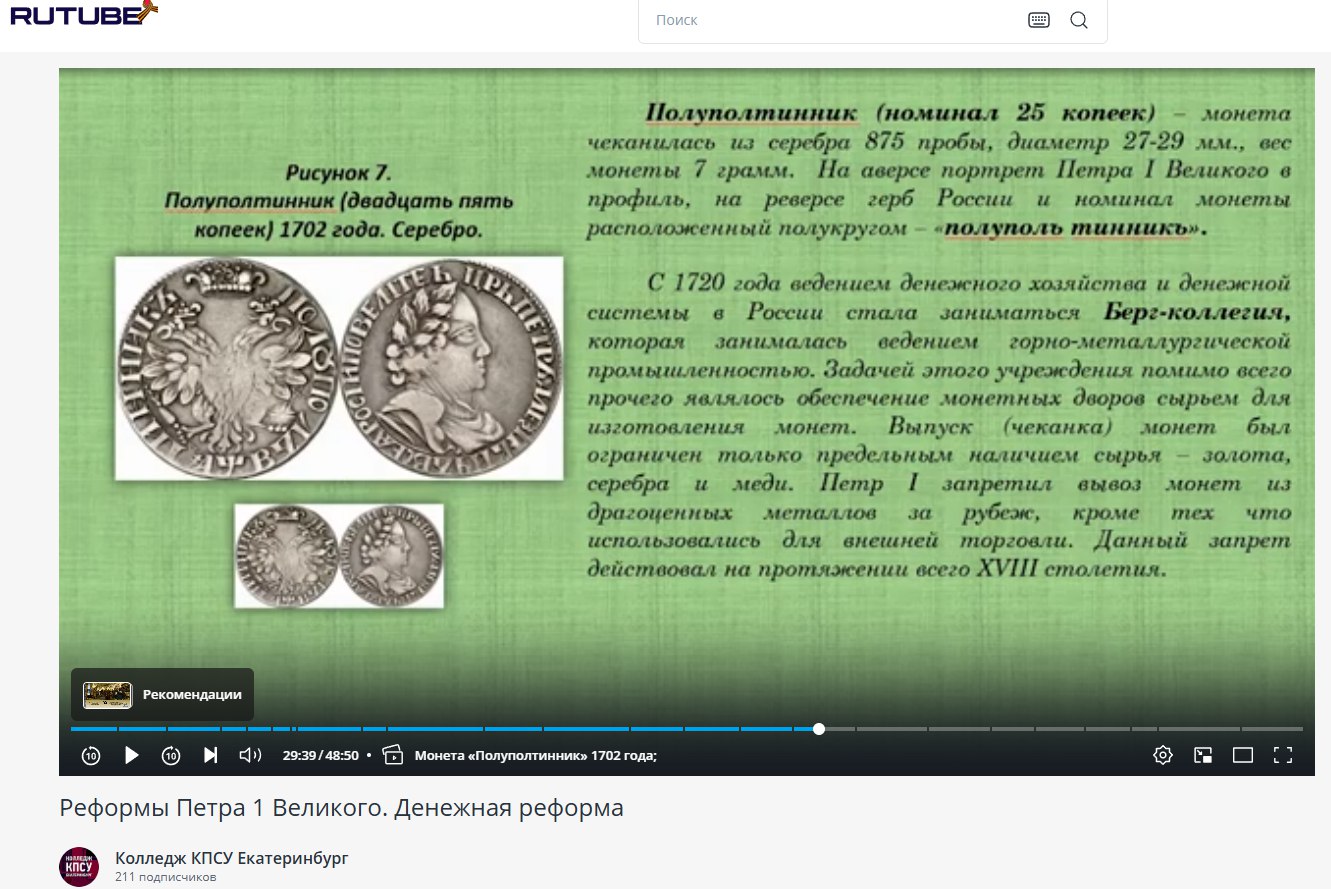Click the video title Реформы Петра 1 Великого
This screenshot has width=1331, height=889.
point(341,808)
